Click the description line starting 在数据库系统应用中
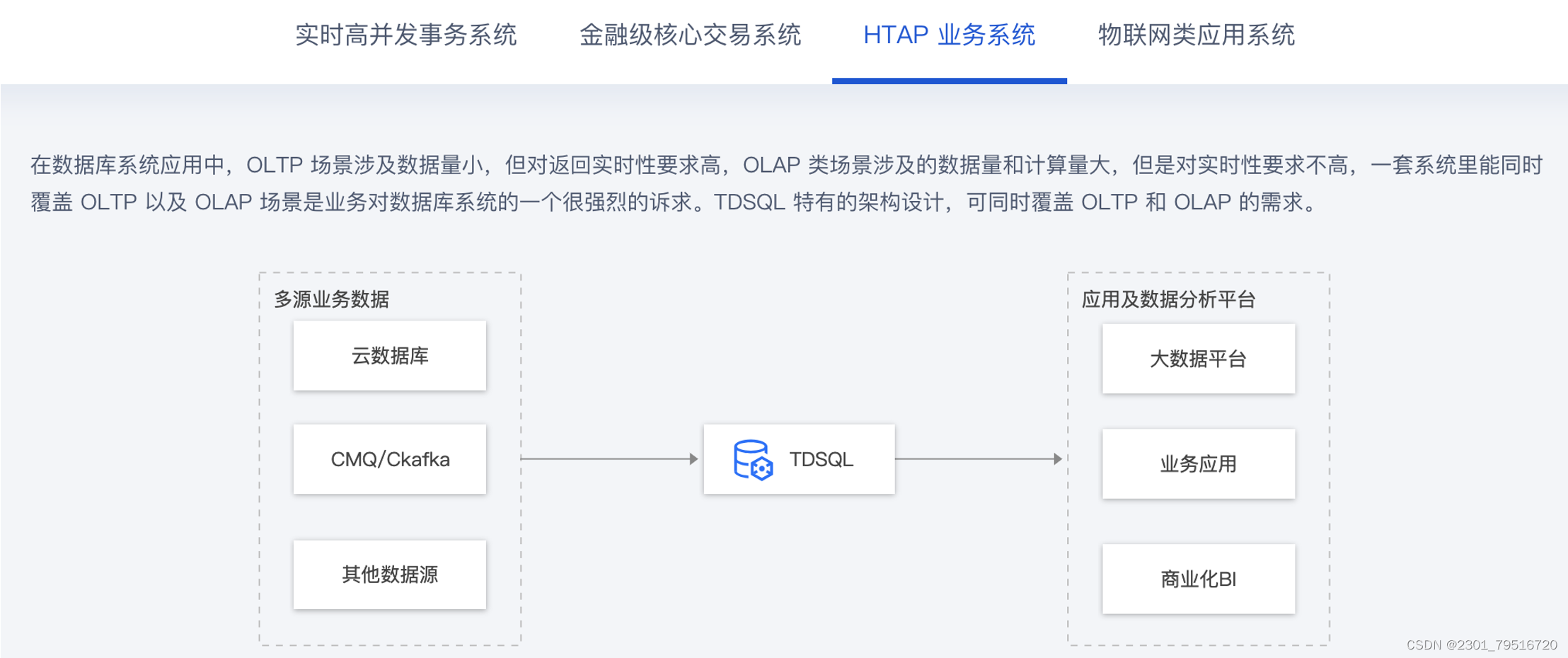Viewport: 1568px width, 658px height. [x=786, y=166]
